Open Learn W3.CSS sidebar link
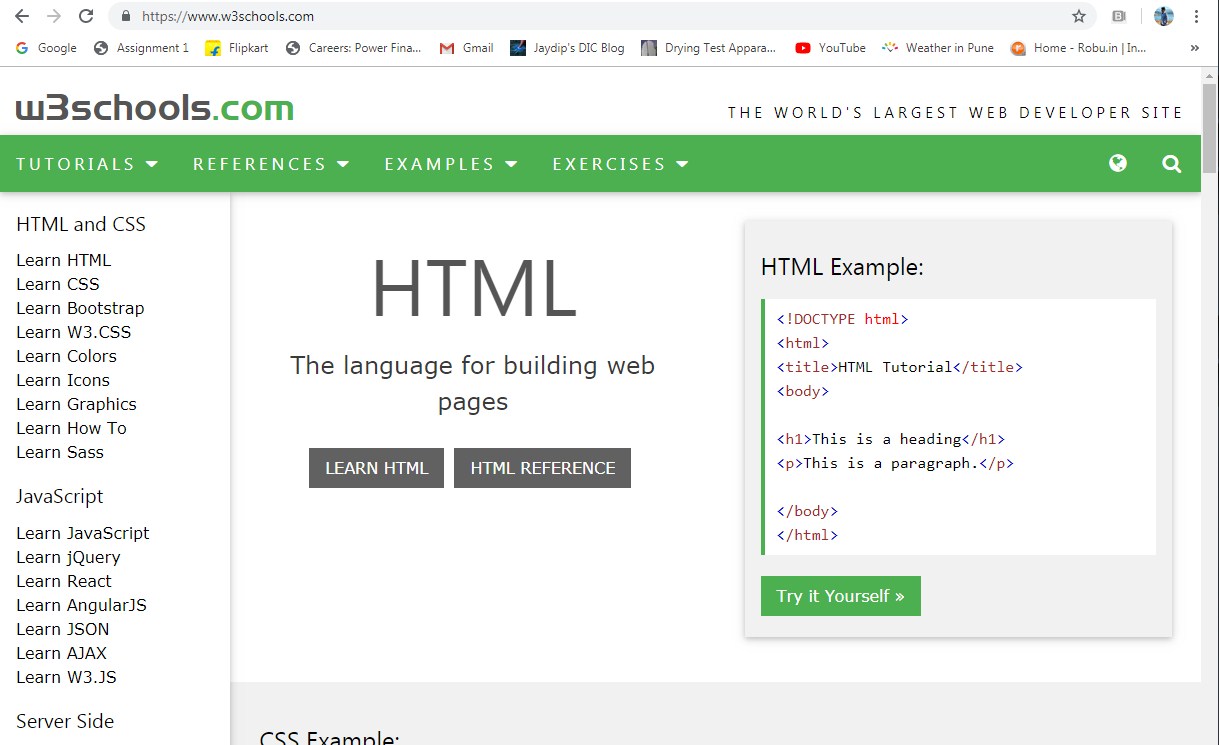Screen dimensions: 1219x745 point(73,332)
